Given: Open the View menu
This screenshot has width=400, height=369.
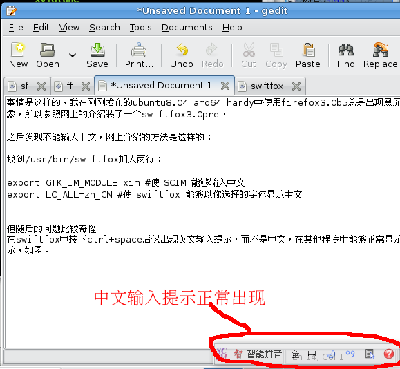Looking at the screenshot, I should pos(69,27).
